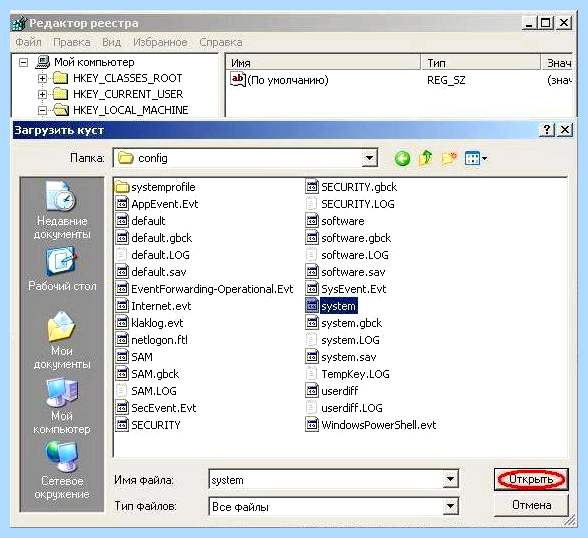The height and width of the screenshot is (538, 588).
Task: Expand HKEY_CLASSES_ROOT in registry tree
Action: click(x=42, y=78)
